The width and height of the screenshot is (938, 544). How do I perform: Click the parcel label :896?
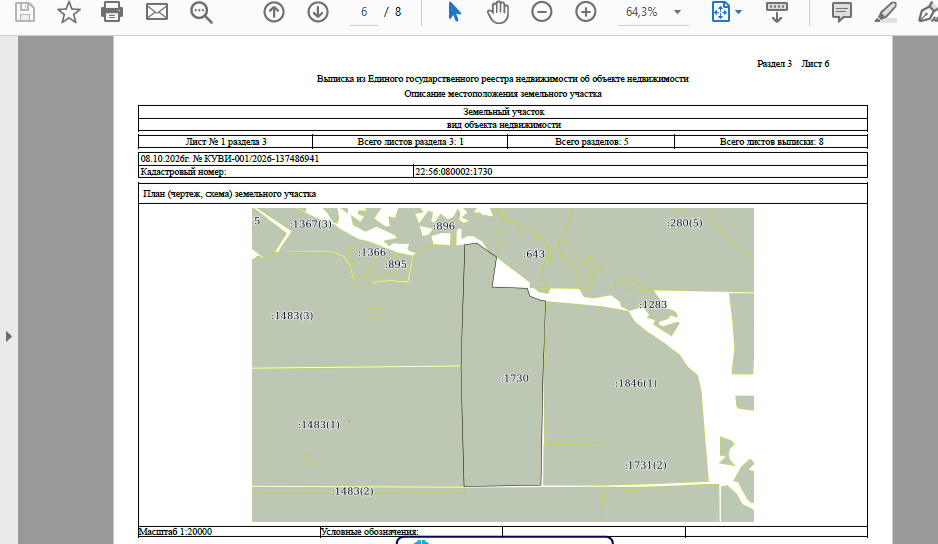click(x=444, y=226)
